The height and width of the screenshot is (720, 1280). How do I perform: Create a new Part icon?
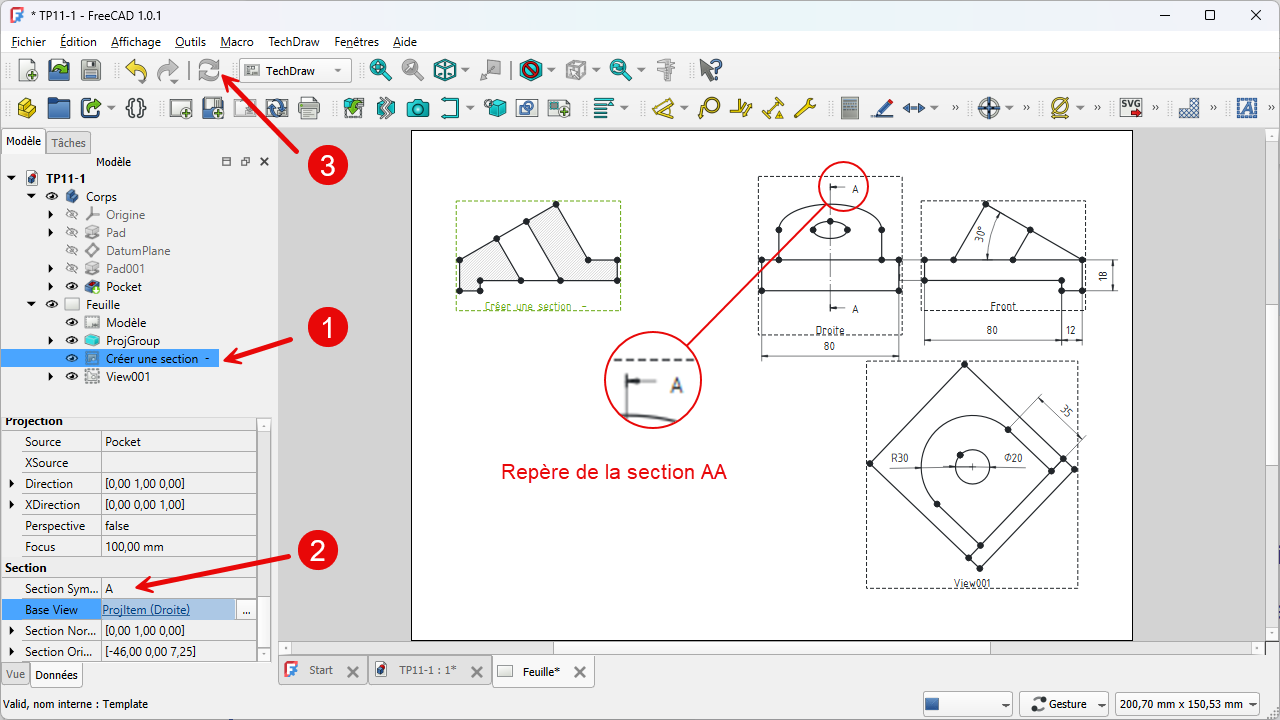pyautogui.click(x=28, y=108)
